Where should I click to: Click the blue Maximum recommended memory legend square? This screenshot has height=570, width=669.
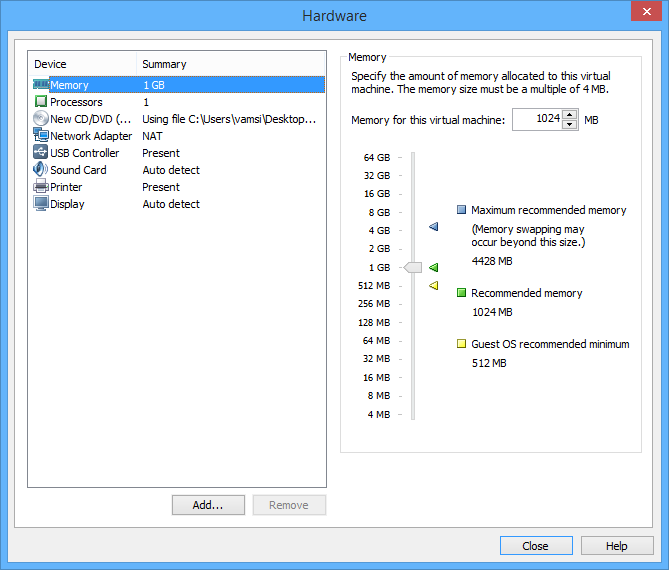(x=461, y=209)
